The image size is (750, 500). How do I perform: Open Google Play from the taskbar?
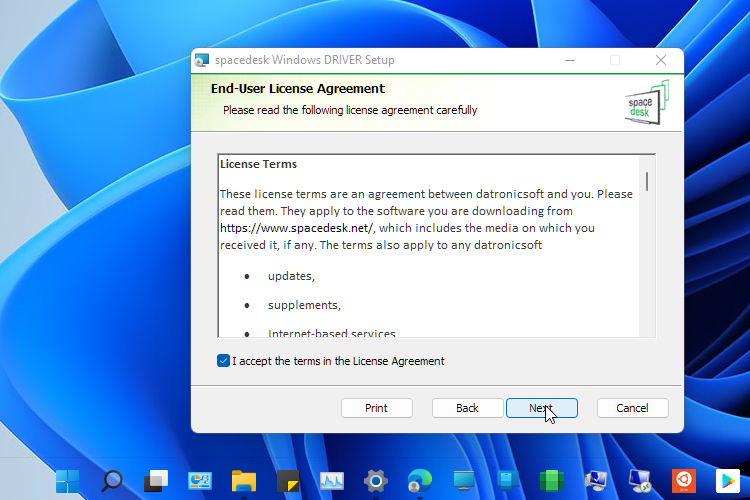728,481
